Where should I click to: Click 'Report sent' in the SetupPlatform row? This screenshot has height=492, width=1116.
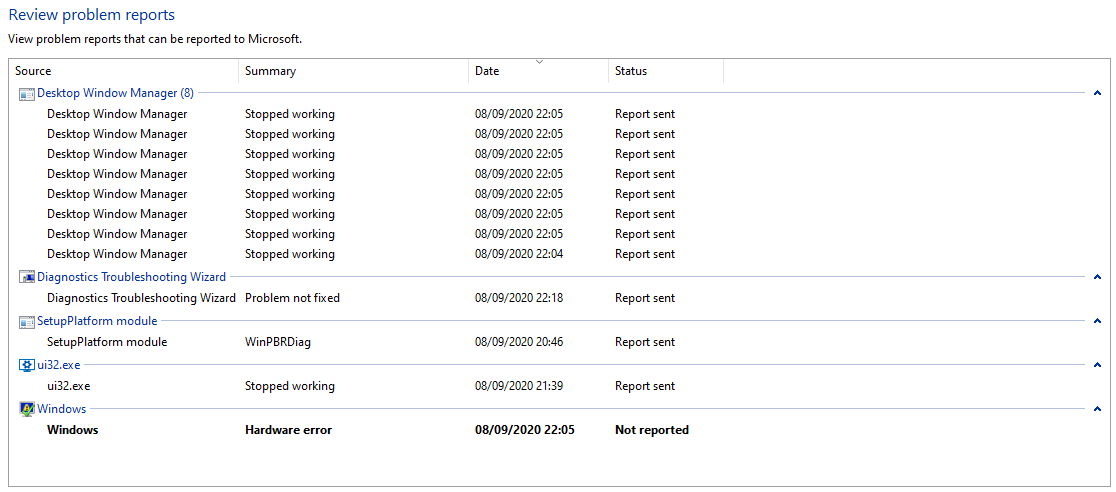pyautogui.click(x=645, y=342)
